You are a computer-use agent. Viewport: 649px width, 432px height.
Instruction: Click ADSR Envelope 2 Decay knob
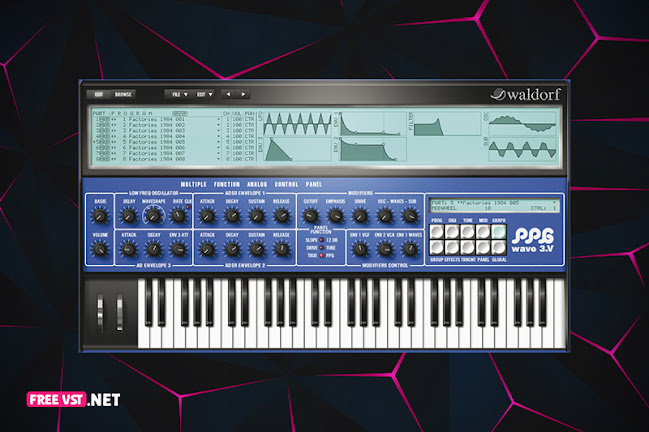pyautogui.click(x=232, y=249)
